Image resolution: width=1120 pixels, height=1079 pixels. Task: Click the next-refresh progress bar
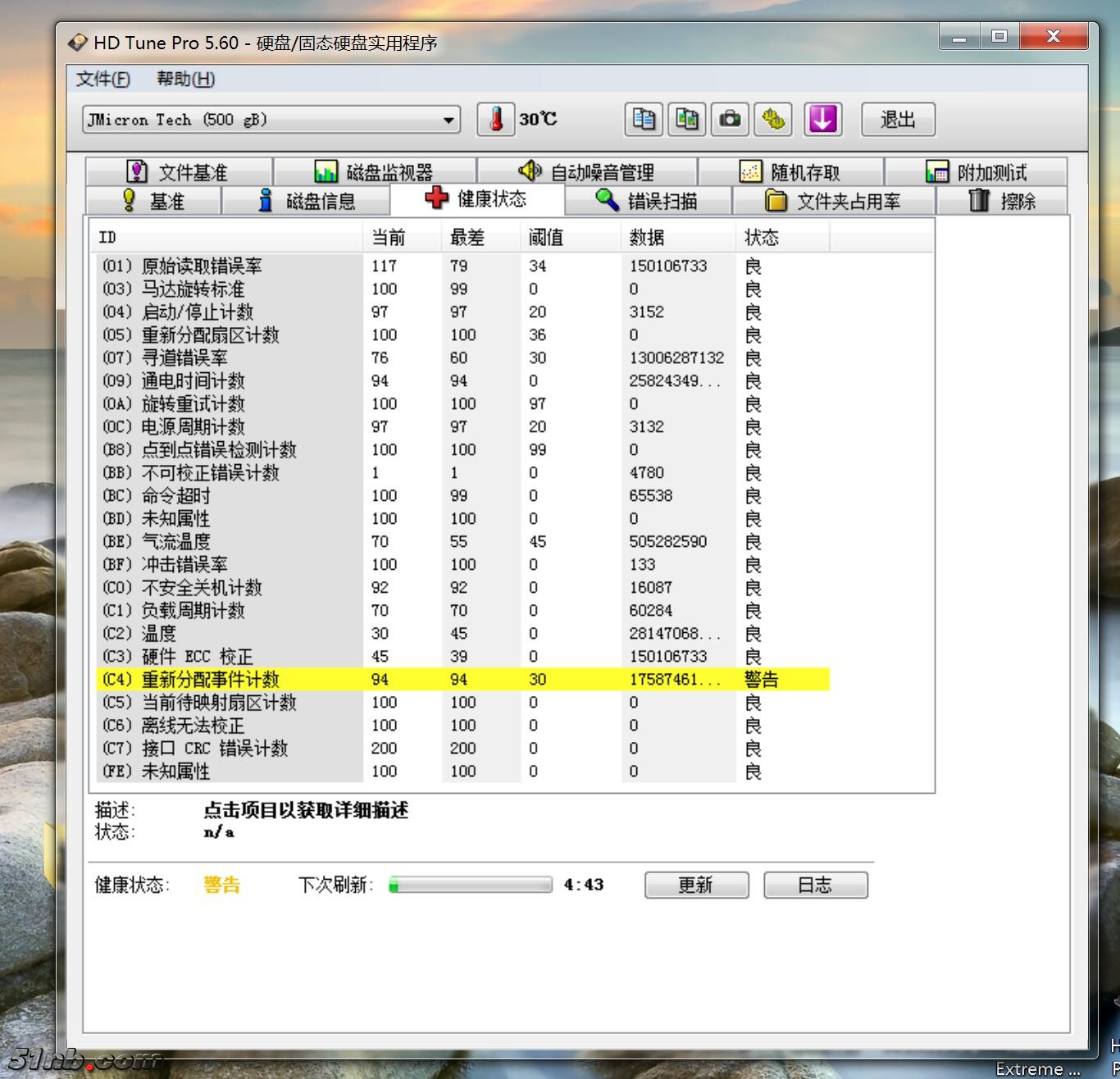click(x=471, y=885)
